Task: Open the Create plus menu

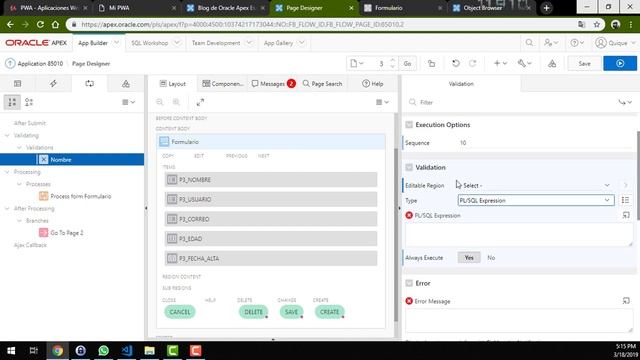Action: pyautogui.click(x=500, y=64)
